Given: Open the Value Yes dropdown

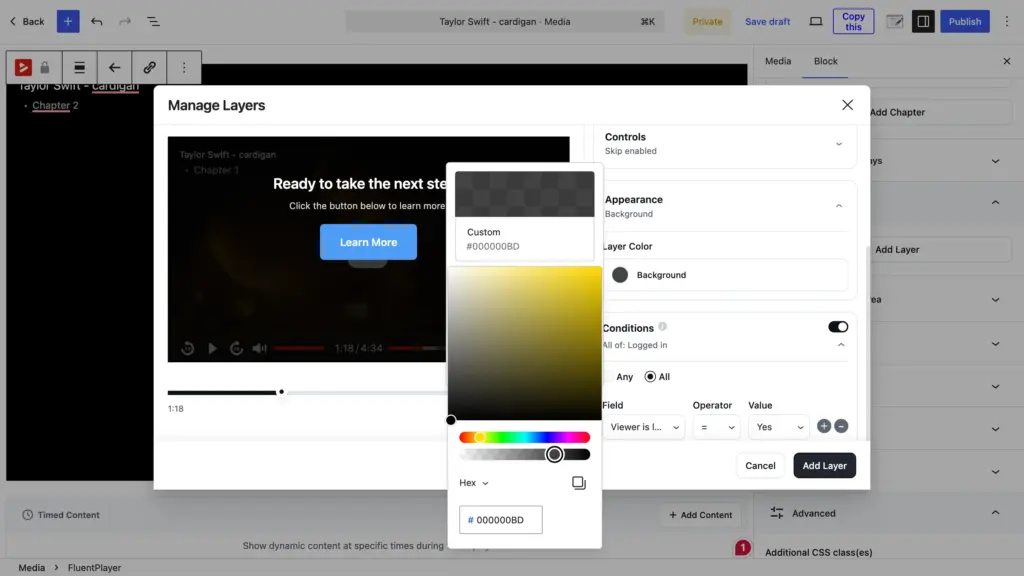Looking at the screenshot, I should click(x=778, y=427).
